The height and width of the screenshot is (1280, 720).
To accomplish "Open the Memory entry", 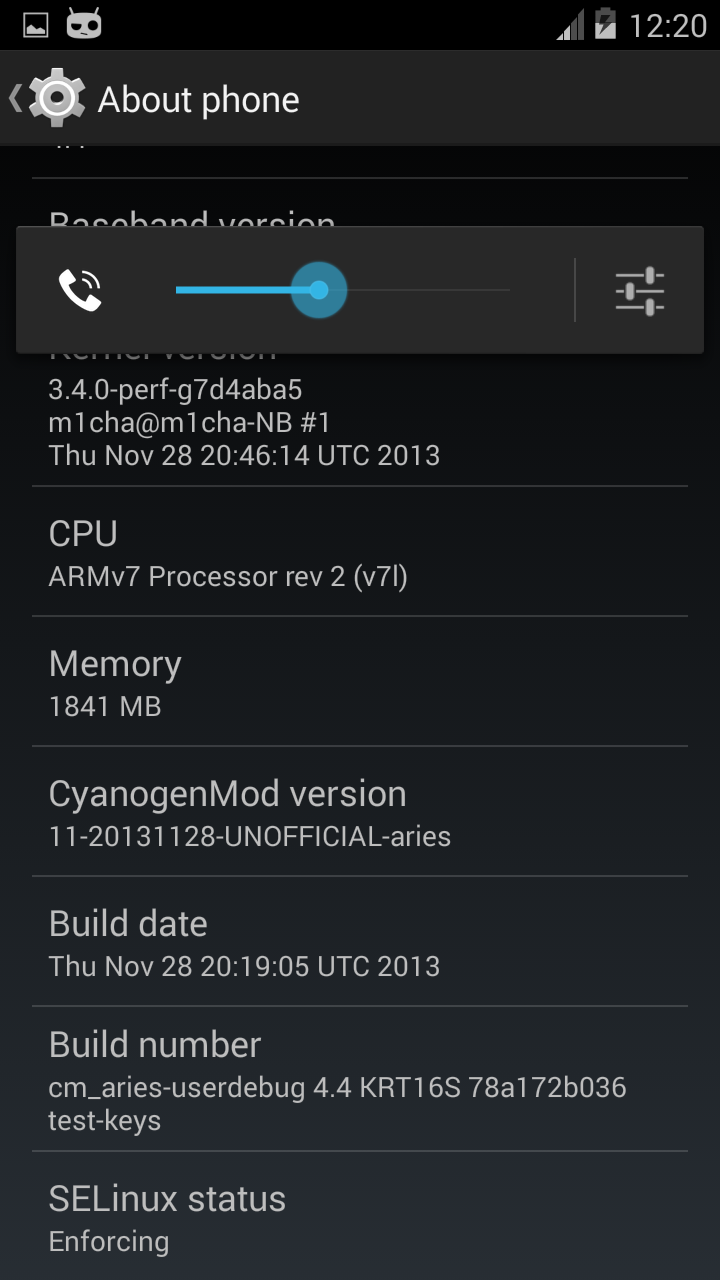I will (x=360, y=682).
